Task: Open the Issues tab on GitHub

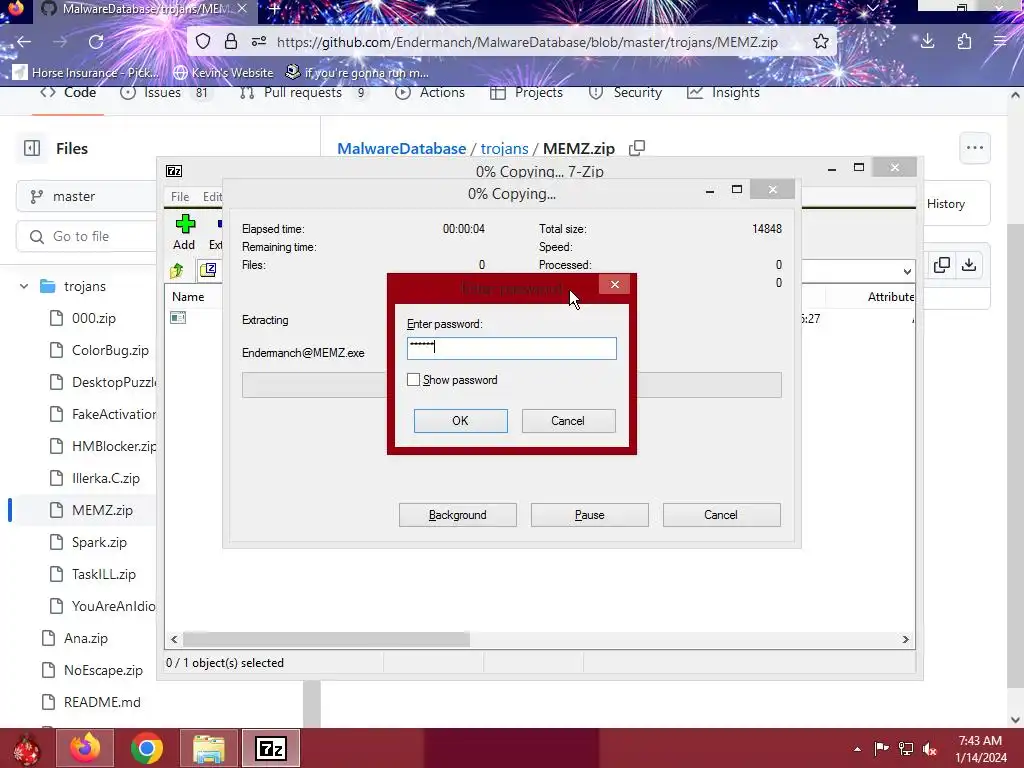Action: [x=166, y=93]
